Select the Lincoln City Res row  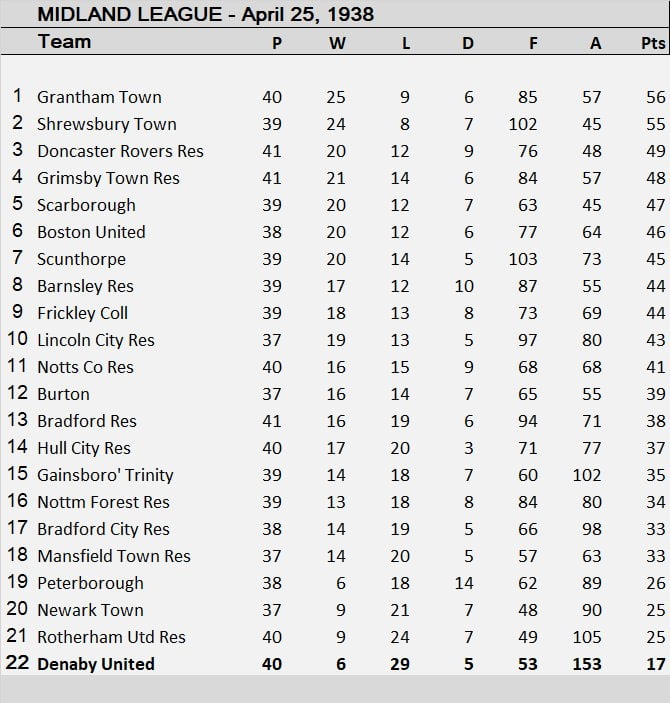click(x=96, y=340)
